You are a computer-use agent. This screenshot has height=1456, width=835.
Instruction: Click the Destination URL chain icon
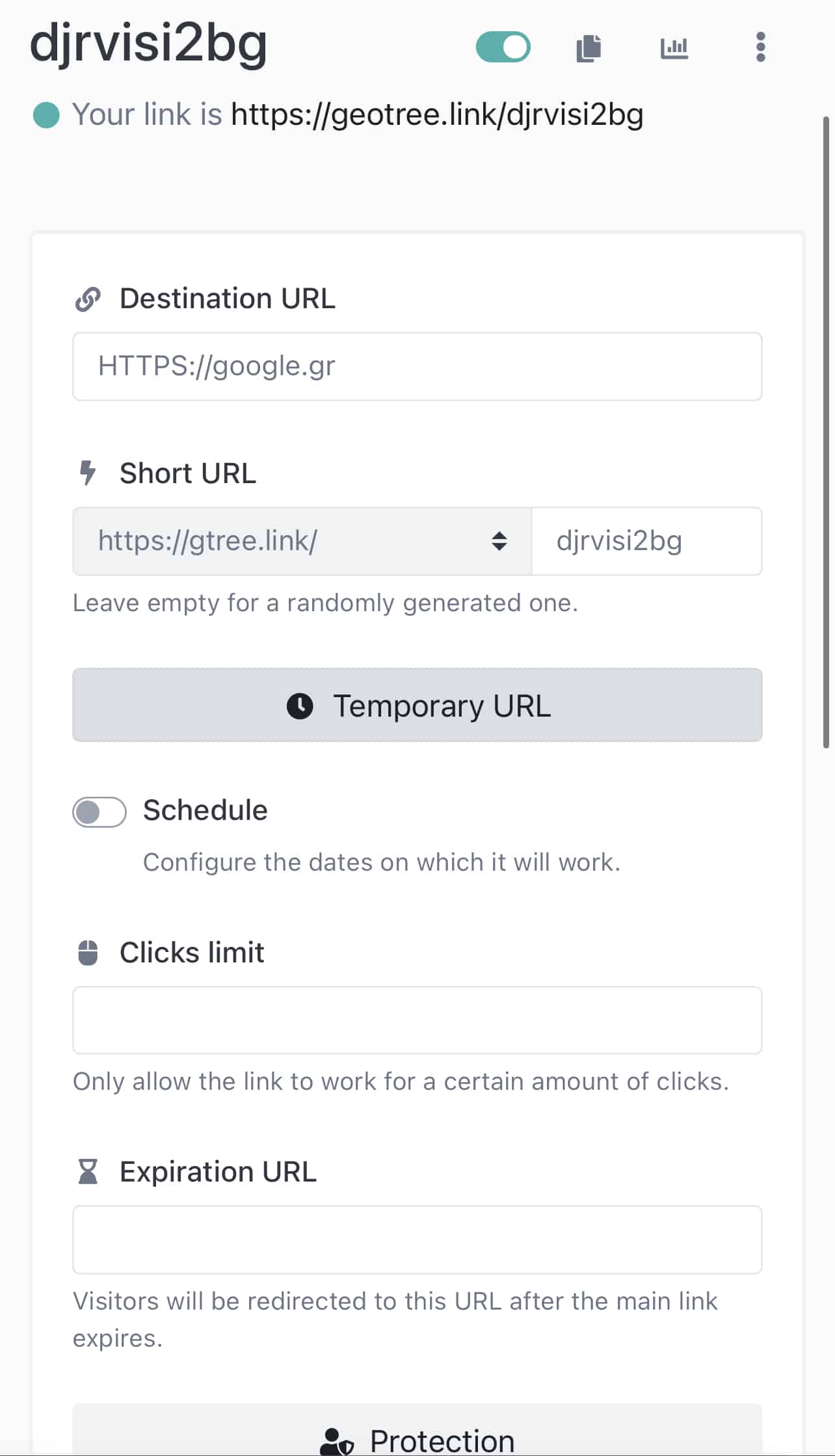[x=88, y=299]
